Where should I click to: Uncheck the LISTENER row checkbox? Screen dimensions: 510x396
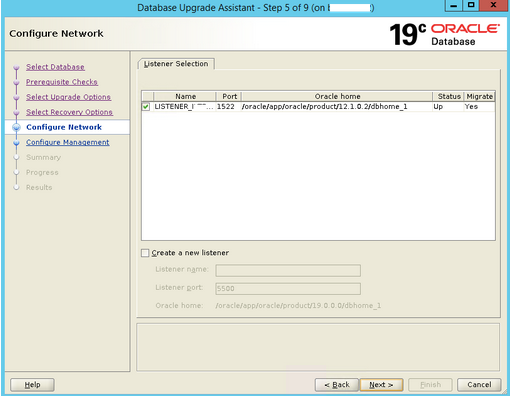146,107
